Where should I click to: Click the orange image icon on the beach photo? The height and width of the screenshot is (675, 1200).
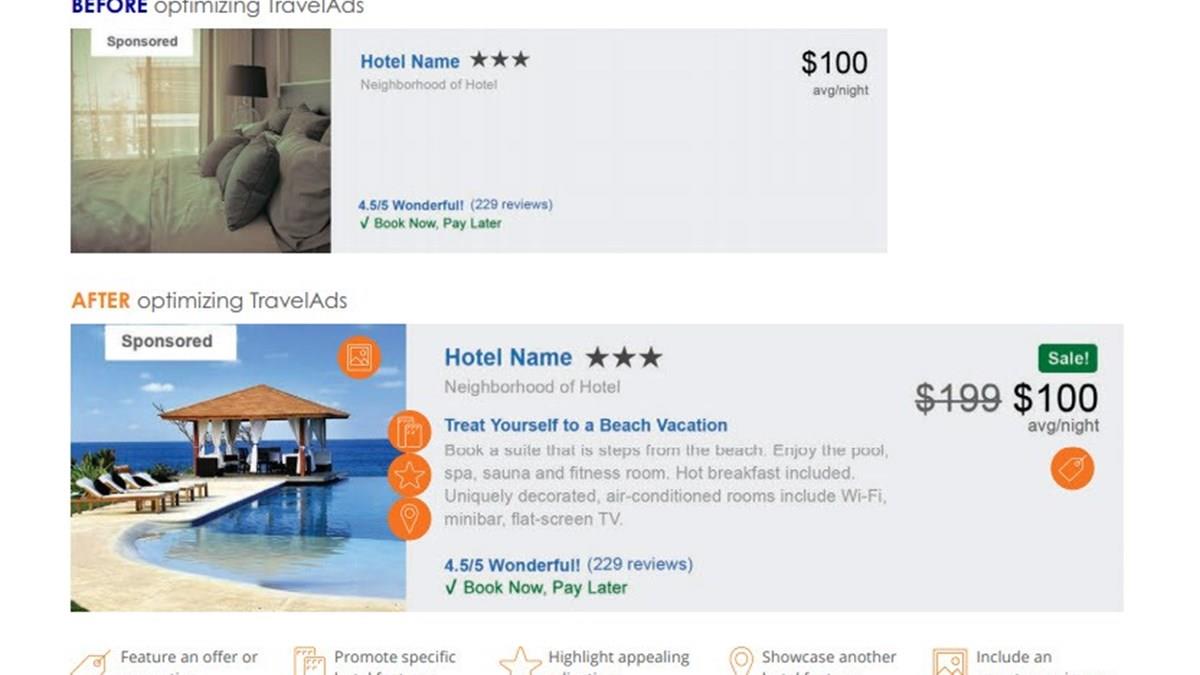tap(359, 357)
